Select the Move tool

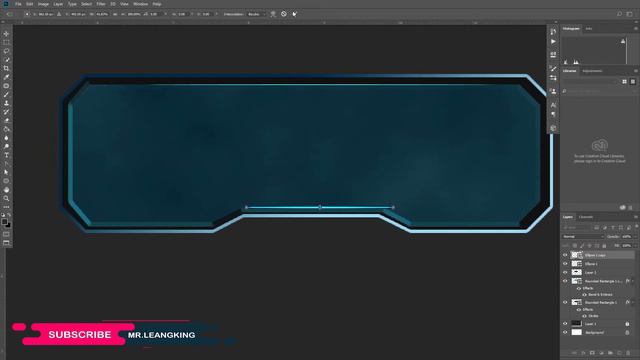6,34
